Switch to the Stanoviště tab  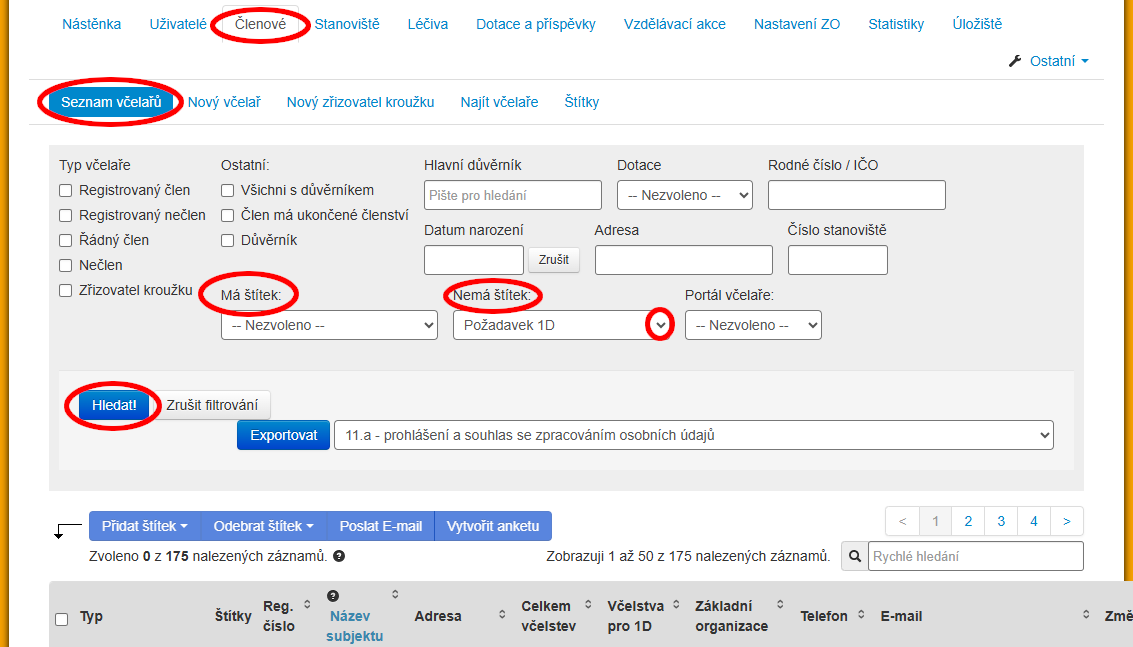(347, 24)
